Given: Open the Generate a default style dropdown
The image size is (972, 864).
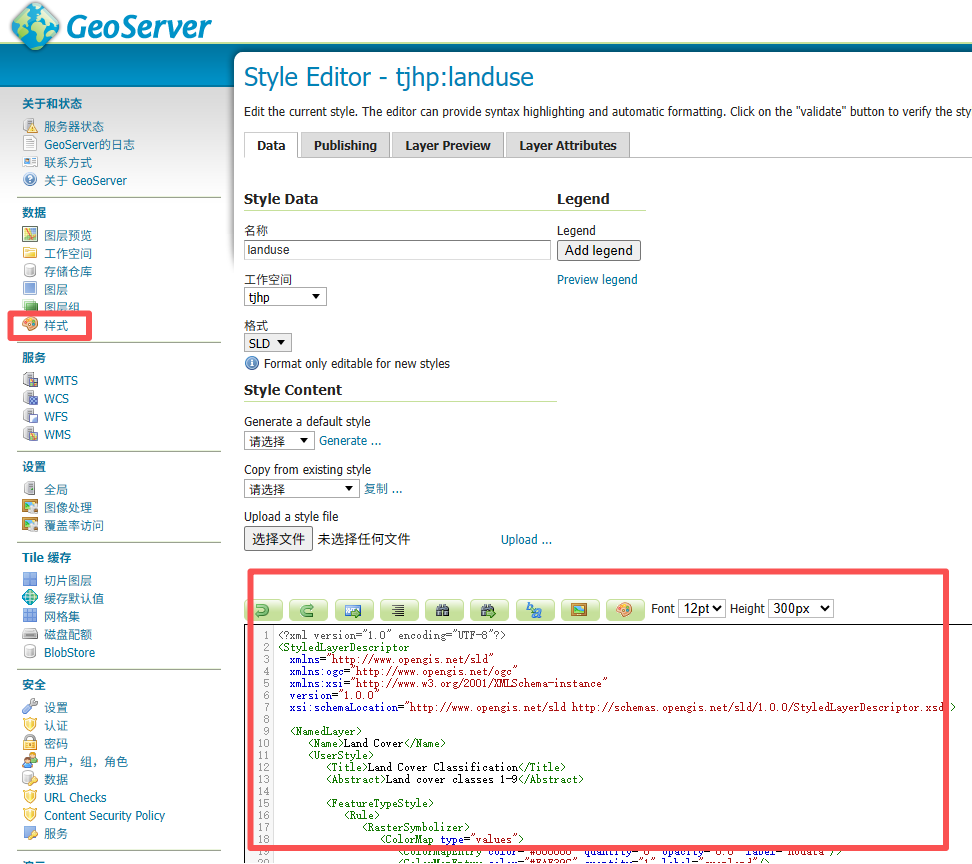Looking at the screenshot, I should (x=278, y=441).
